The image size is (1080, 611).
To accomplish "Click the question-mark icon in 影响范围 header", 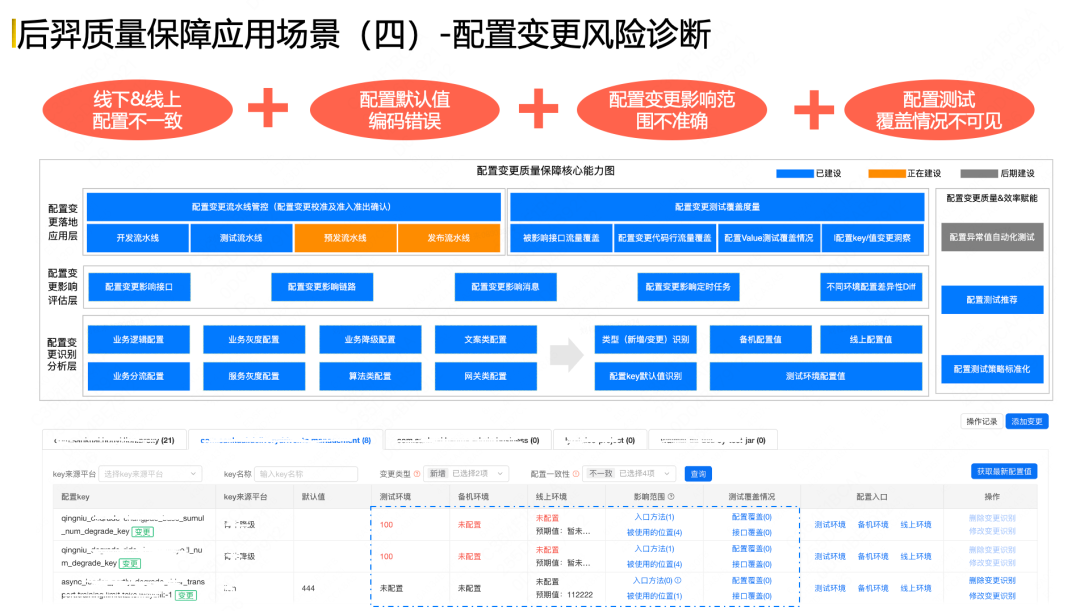I will pyautogui.click(x=671, y=497).
